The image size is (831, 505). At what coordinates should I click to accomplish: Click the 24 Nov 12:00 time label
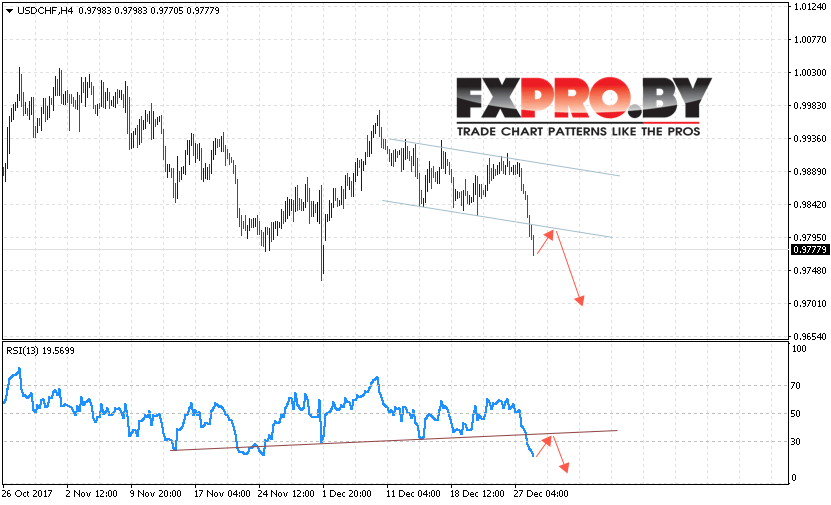click(x=286, y=494)
